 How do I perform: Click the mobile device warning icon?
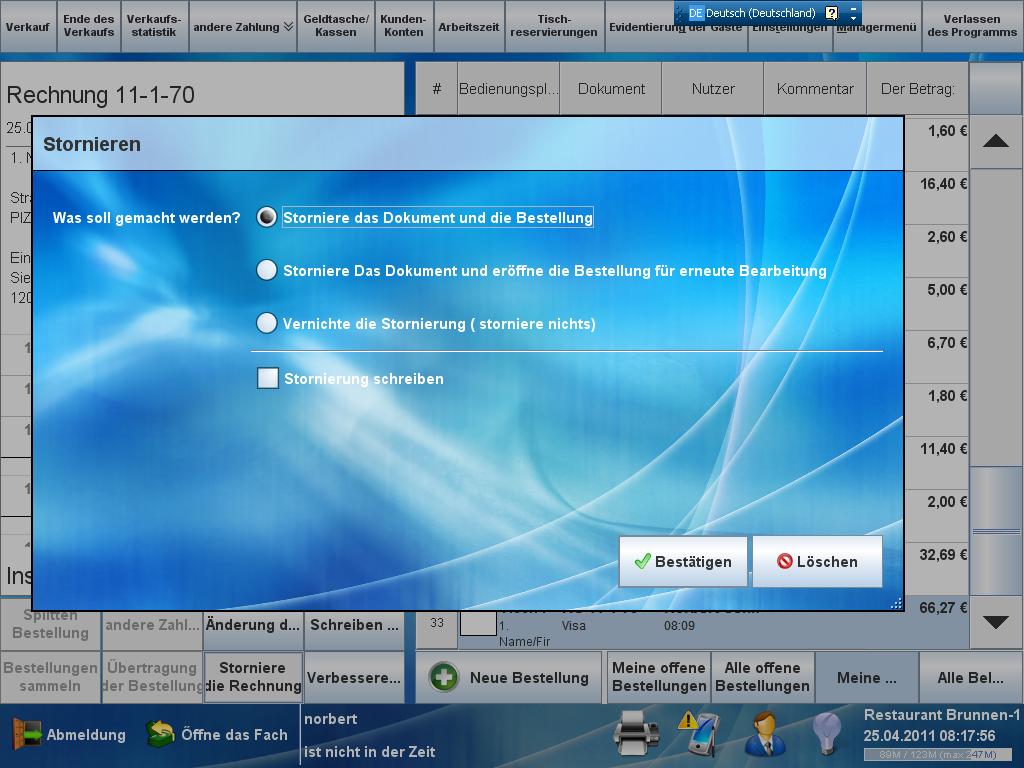tap(699, 734)
